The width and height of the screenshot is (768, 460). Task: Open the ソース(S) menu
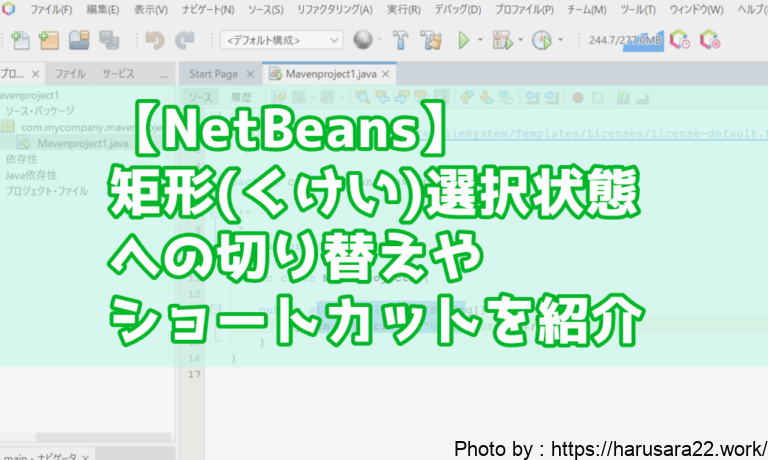[x=265, y=10]
